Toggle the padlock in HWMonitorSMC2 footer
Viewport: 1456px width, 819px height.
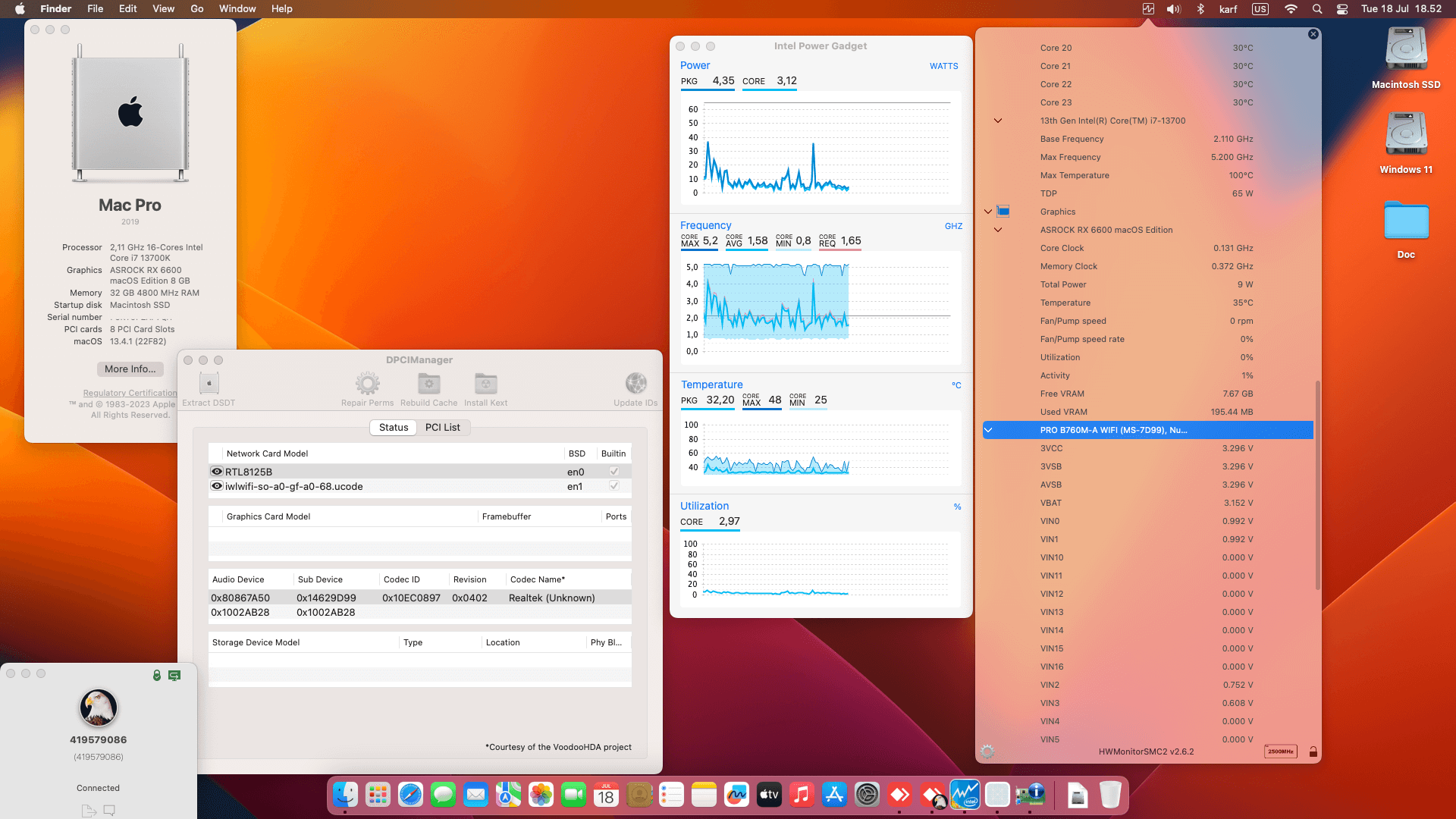tap(1313, 752)
